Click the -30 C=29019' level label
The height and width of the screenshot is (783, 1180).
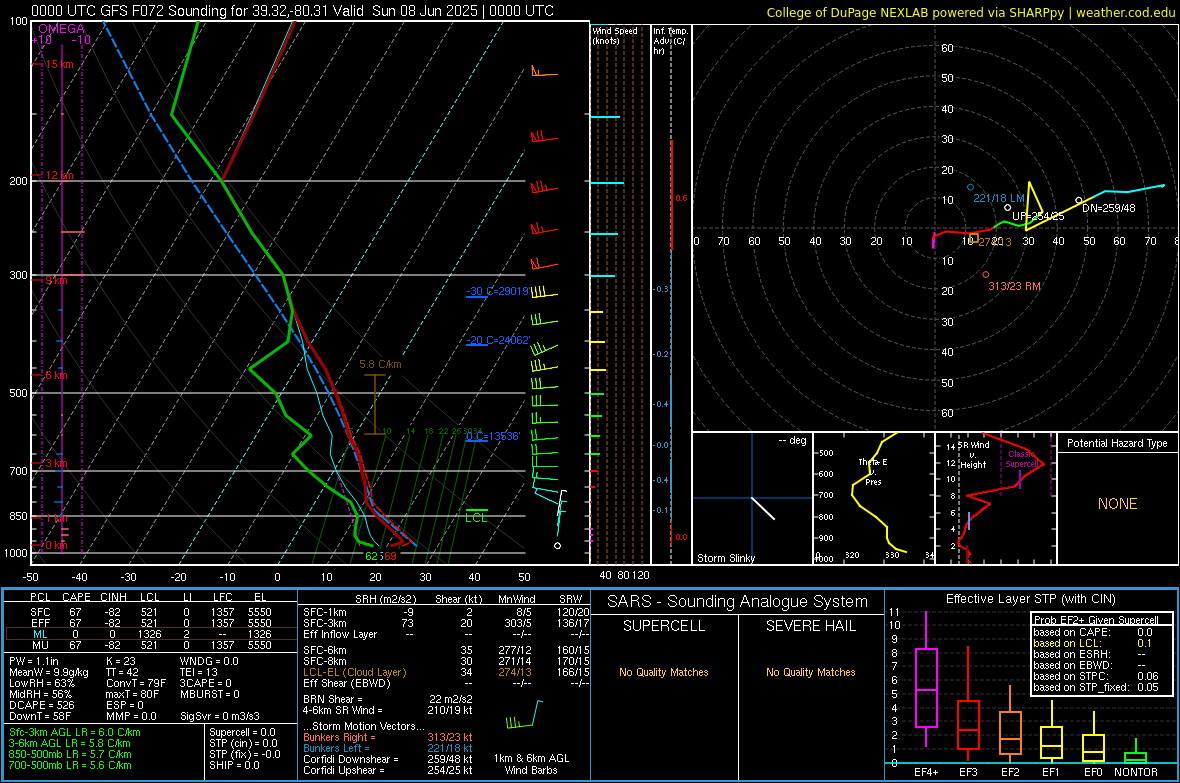[x=497, y=291]
